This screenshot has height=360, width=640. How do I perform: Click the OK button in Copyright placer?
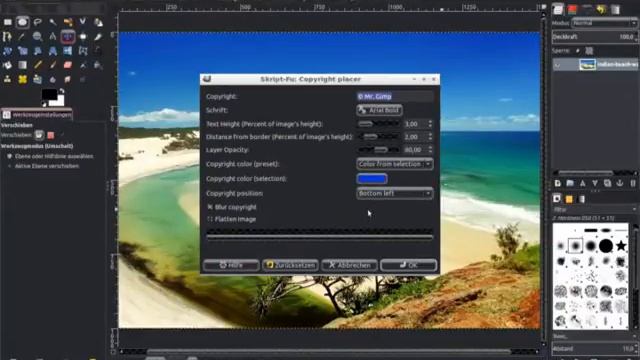408,265
